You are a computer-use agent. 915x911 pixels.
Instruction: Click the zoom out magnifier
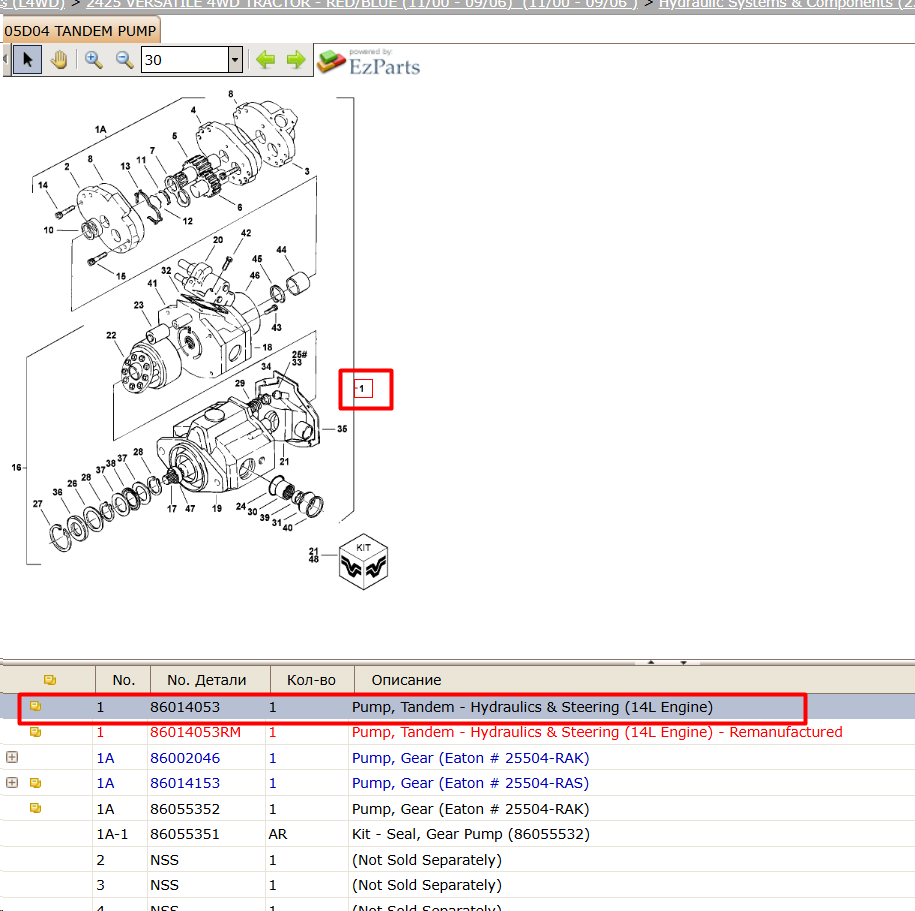pos(124,60)
